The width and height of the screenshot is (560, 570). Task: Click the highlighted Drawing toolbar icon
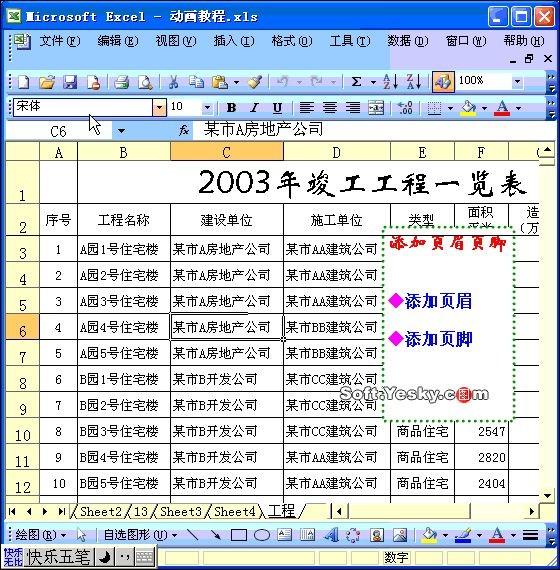(x=443, y=82)
